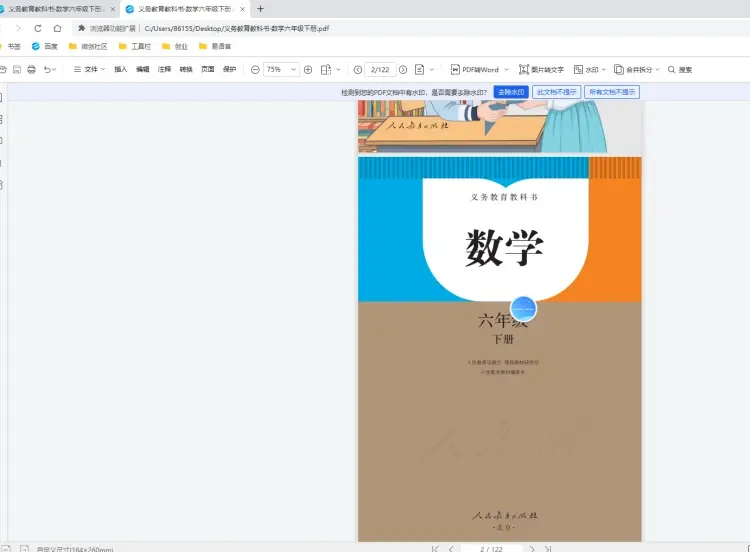Jump to last page in status bar
Image resolution: width=750 pixels, height=552 pixels.
pyautogui.click(x=548, y=549)
